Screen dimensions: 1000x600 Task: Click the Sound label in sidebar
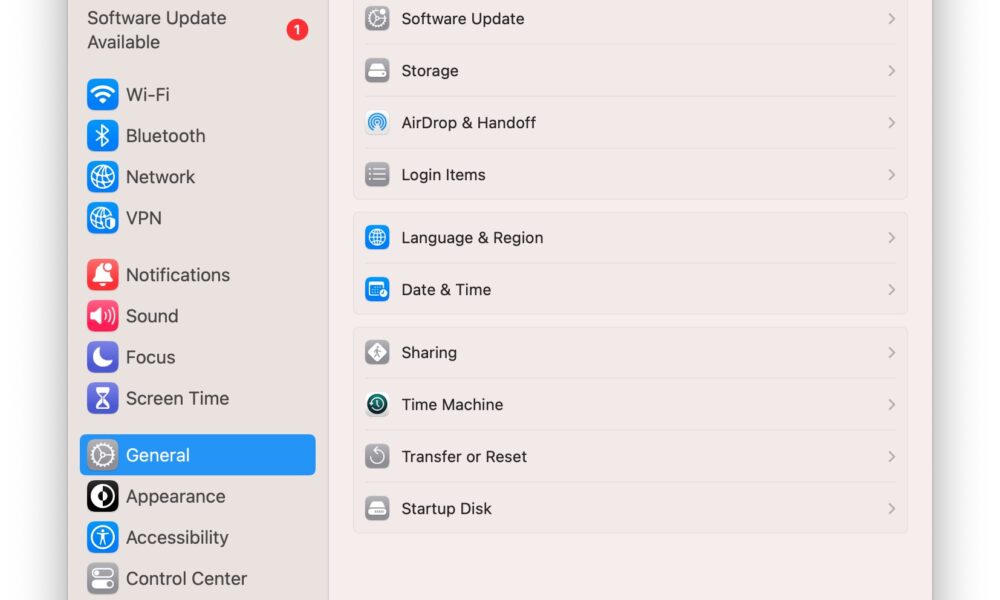coord(152,316)
